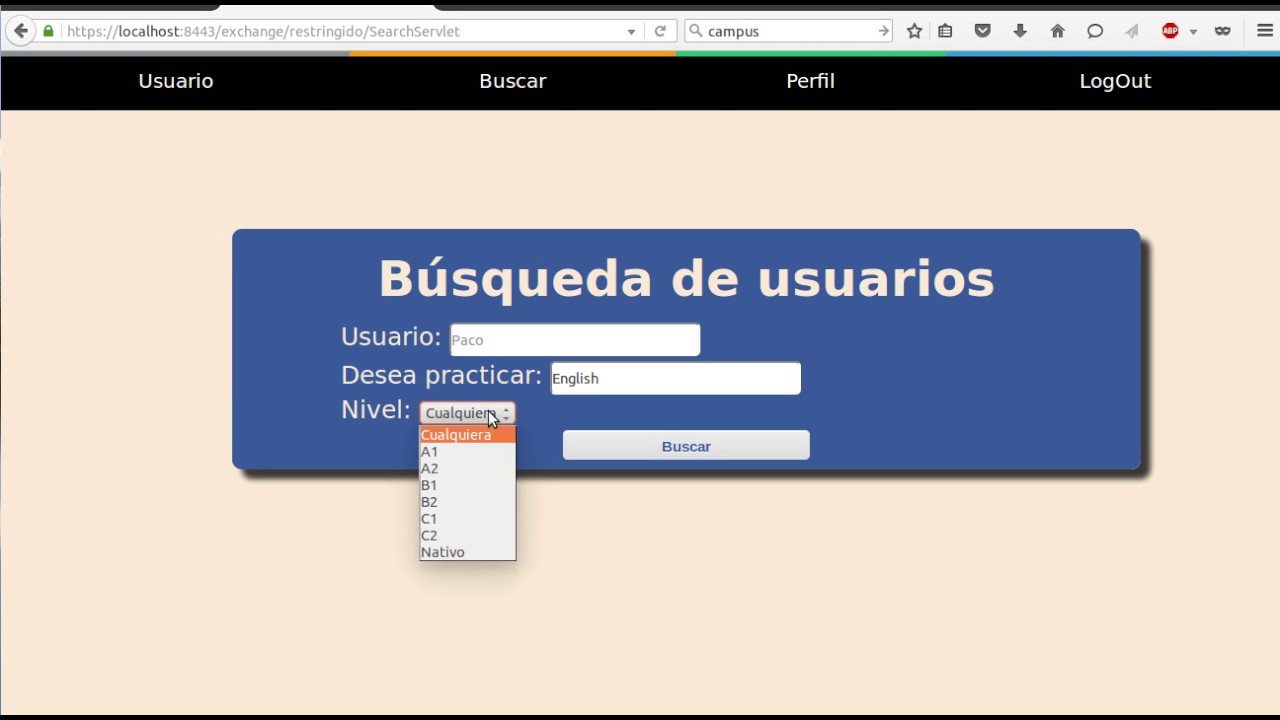Open the hamburger browser menu

(1264, 31)
